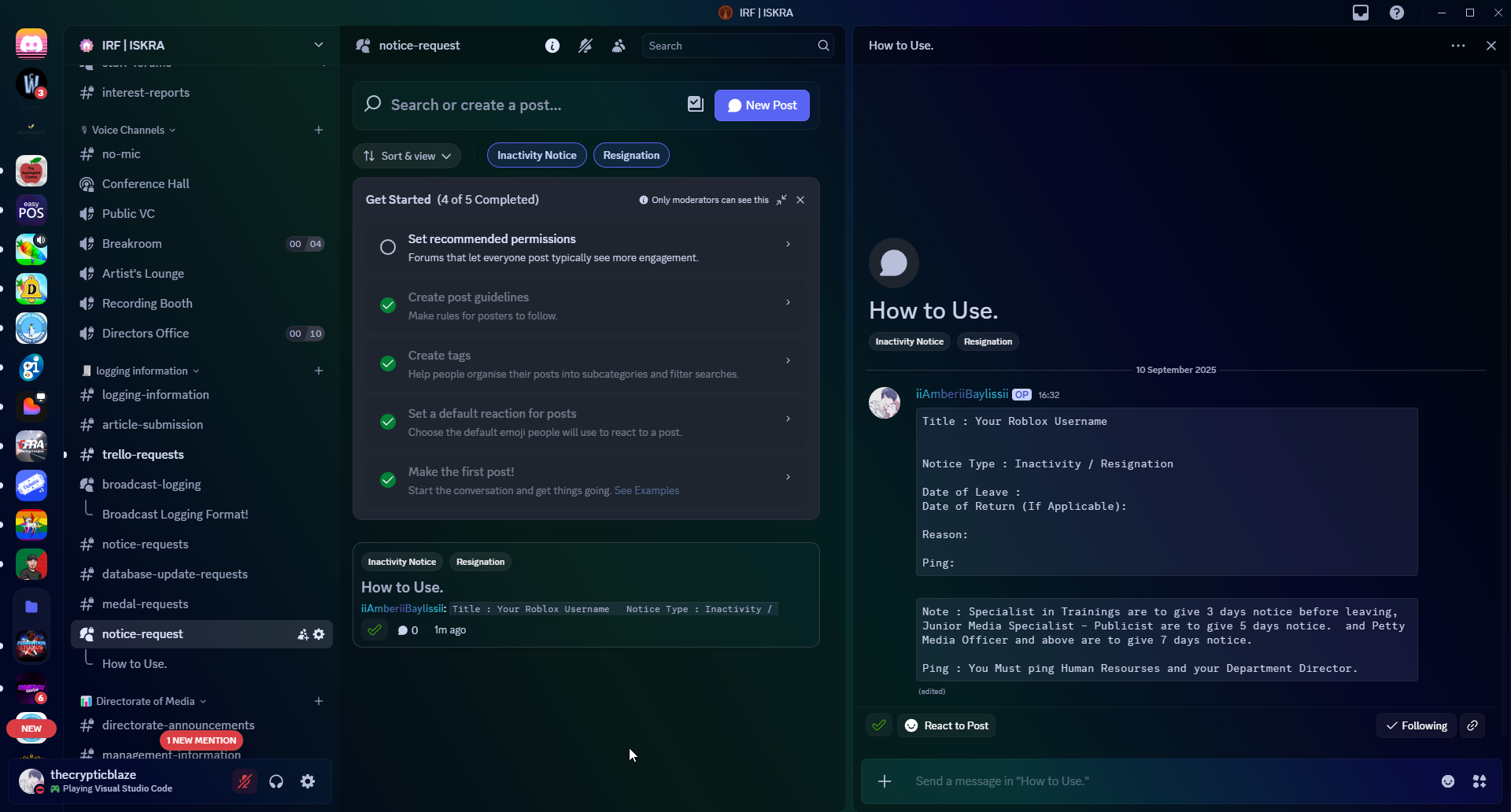Viewport: 1511px width, 812px height.
Task: Copy post link using chain icon
Action: coord(1472,725)
